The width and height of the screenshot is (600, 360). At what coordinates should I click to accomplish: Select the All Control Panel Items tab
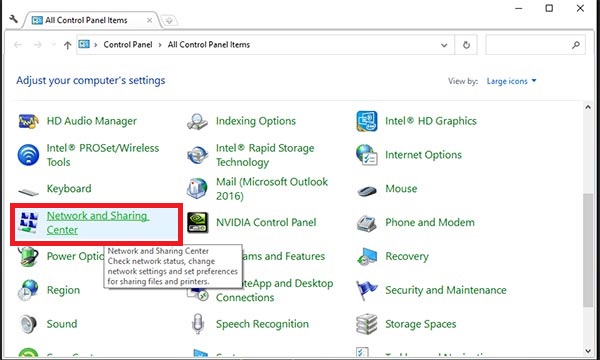[92, 20]
